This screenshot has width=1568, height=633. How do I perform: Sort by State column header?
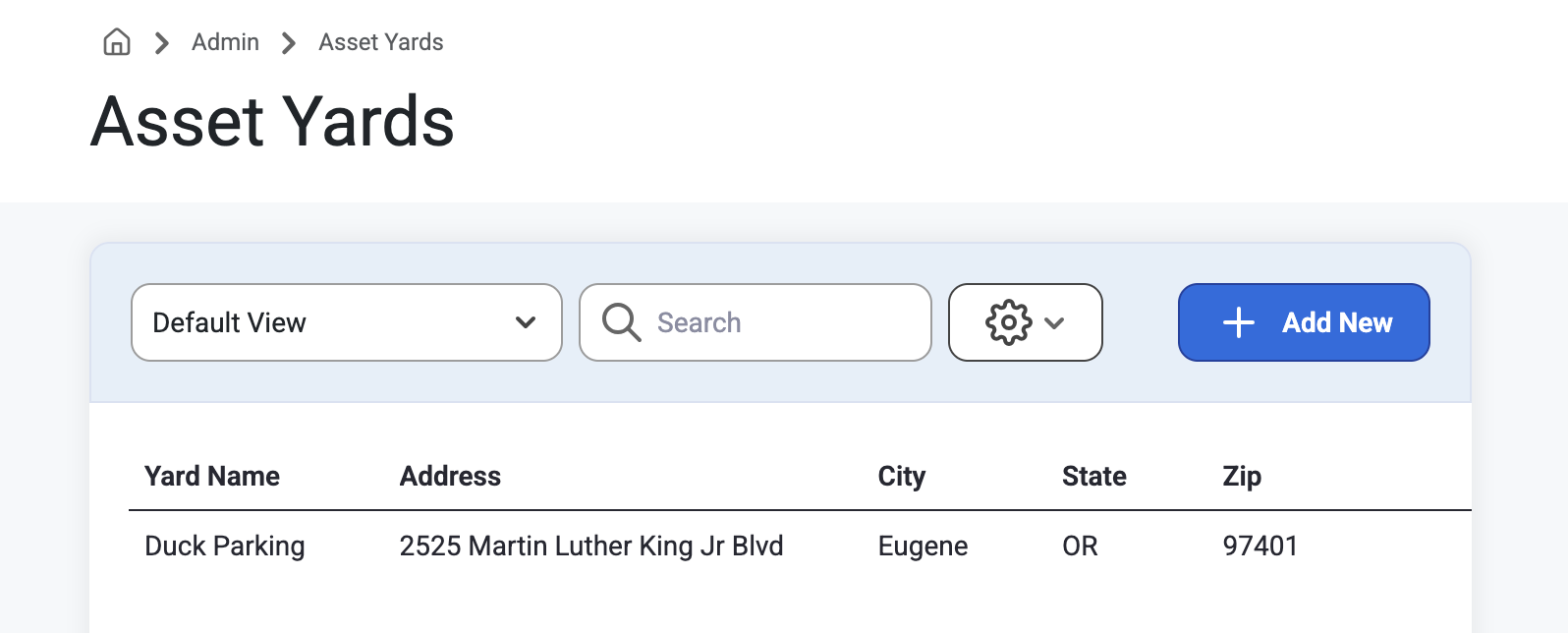[x=1094, y=476]
